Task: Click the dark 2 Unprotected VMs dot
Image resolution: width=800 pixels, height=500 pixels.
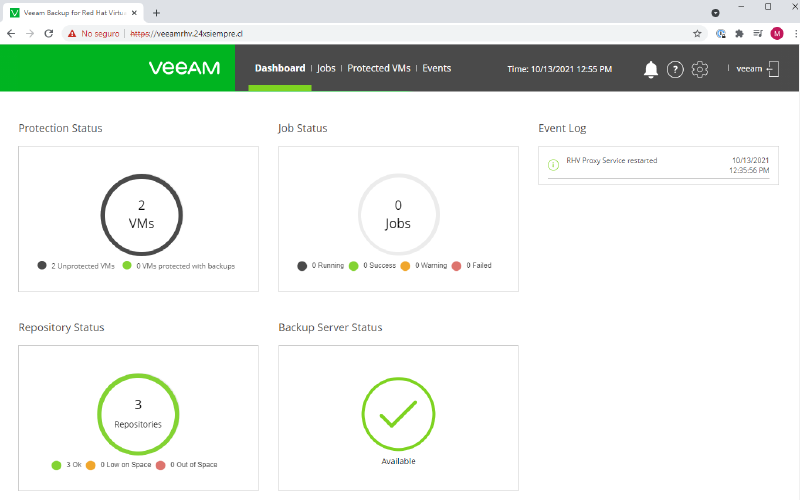Action: (42, 265)
